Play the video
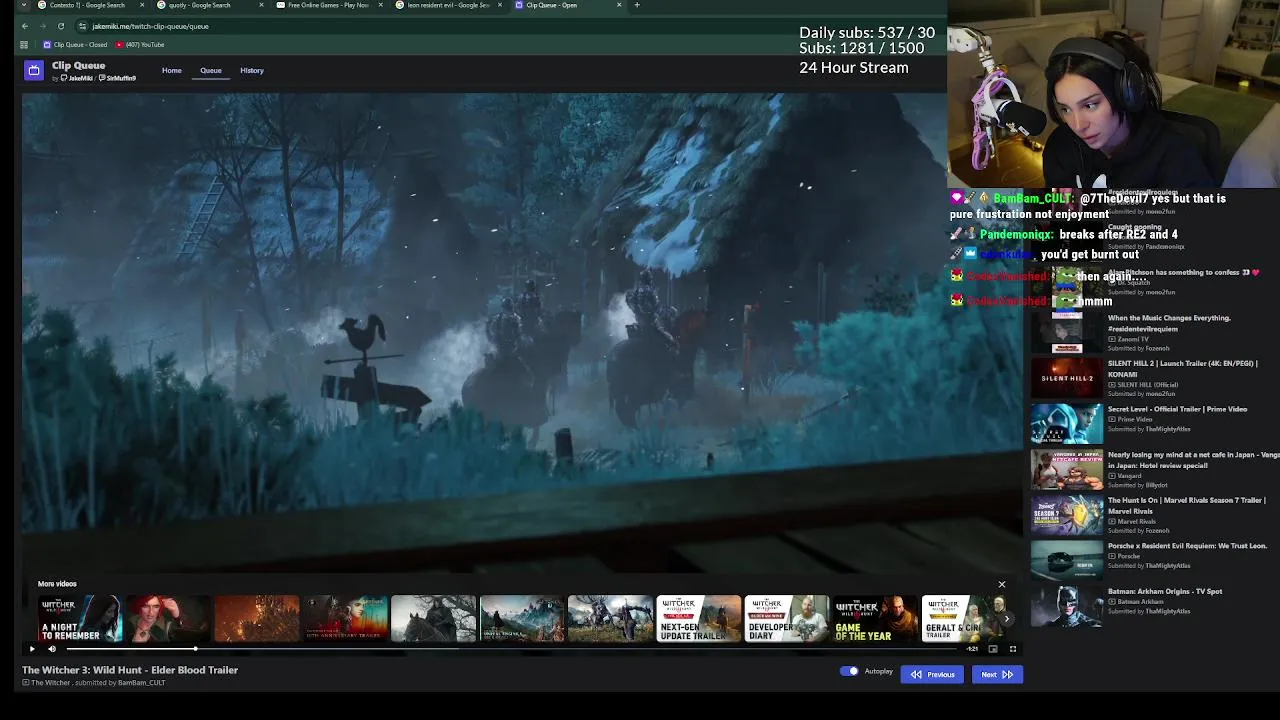Screen dimensions: 1280x720 coord(32,649)
